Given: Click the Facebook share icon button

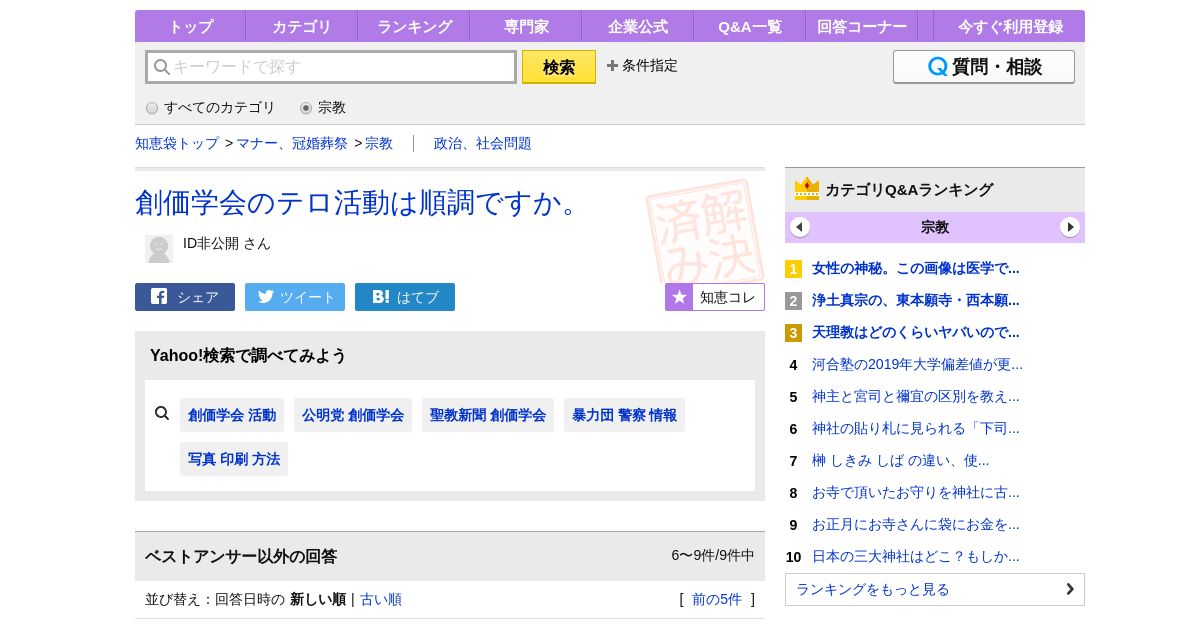Looking at the screenshot, I should (185, 297).
